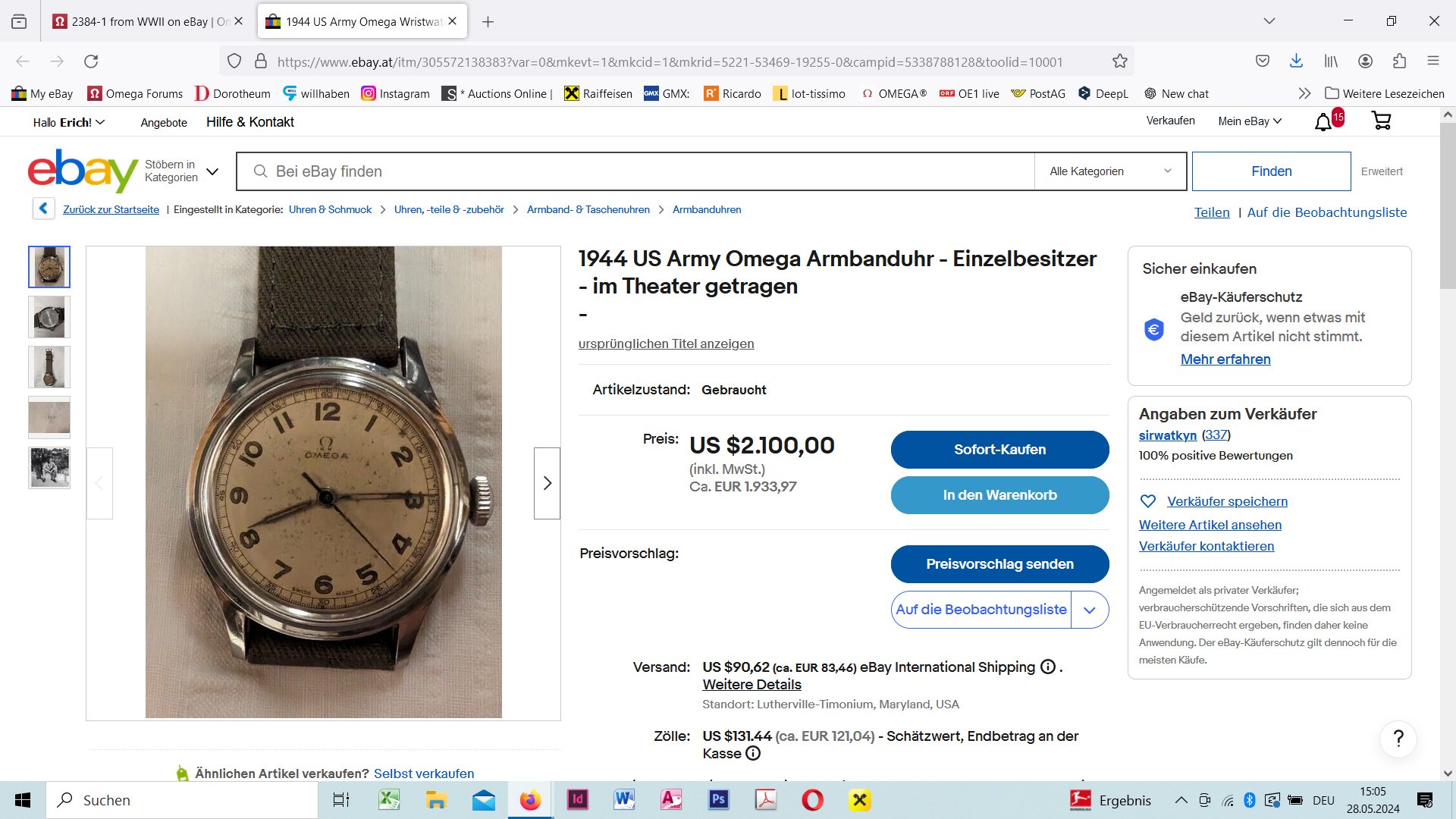The height and width of the screenshot is (819, 1456).
Task: Open the shopping cart icon
Action: pyautogui.click(x=1382, y=121)
